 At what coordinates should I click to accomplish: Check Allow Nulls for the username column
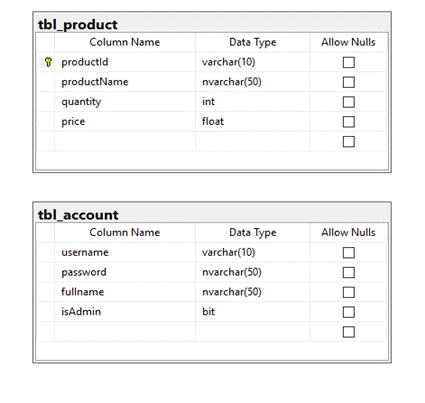click(348, 253)
